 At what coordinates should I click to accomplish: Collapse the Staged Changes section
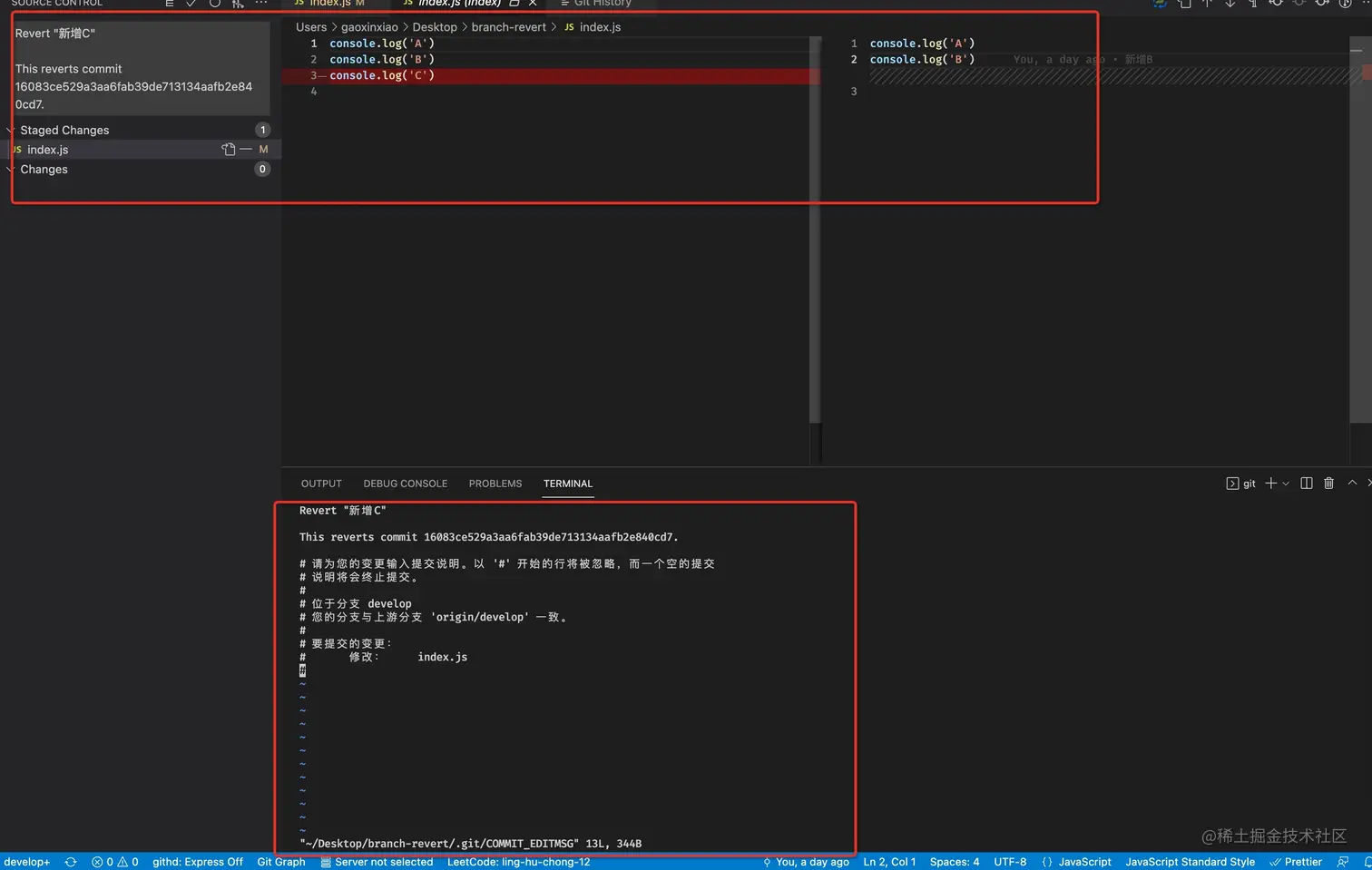click(11, 130)
